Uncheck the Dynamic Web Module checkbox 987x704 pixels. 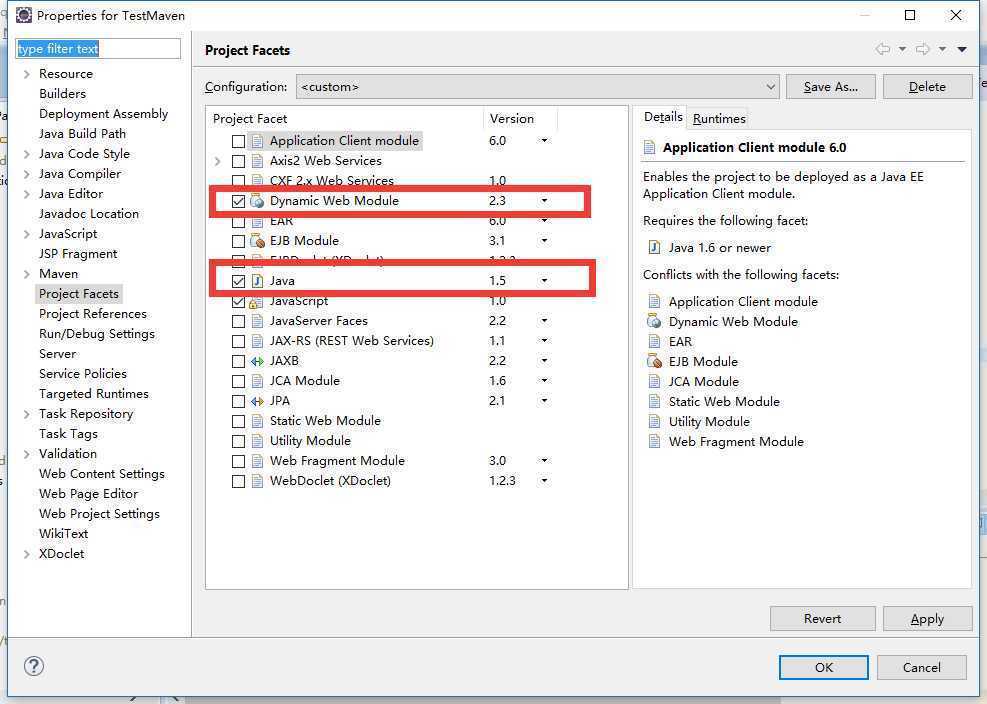coord(238,202)
